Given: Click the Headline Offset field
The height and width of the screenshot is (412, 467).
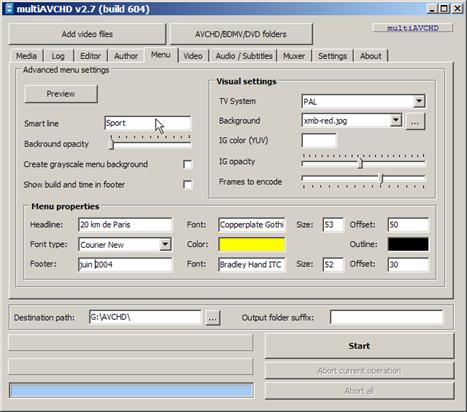Looking at the screenshot, I should (408, 225).
